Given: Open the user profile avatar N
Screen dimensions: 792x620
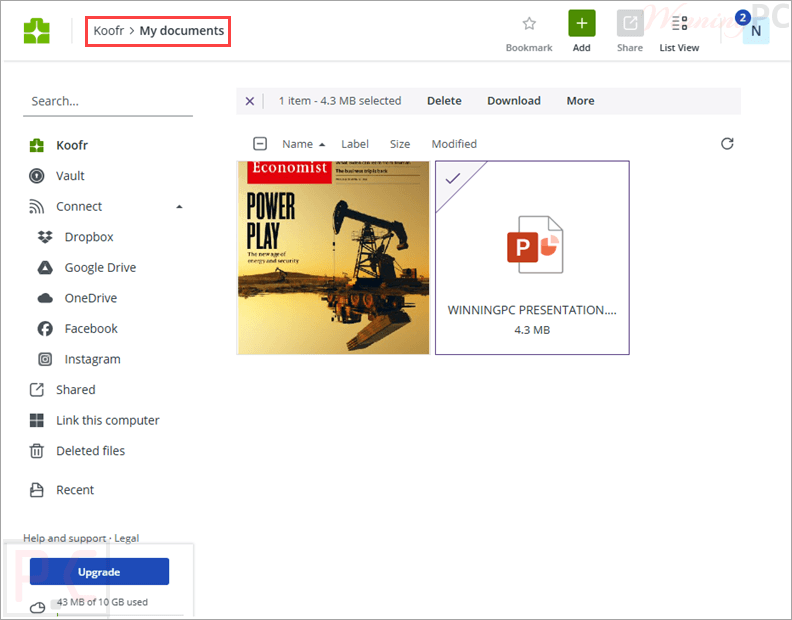Looking at the screenshot, I should pyautogui.click(x=756, y=31).
